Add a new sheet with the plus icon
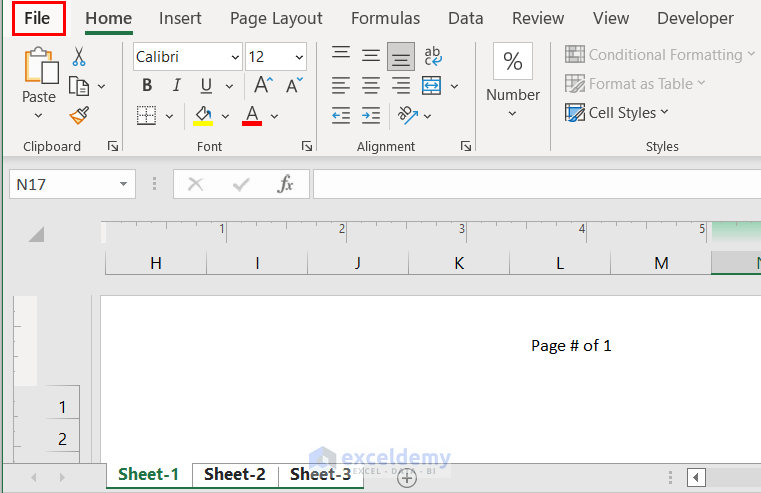The height and width of the screenshot is (493, 761). click(x=406, y=478)
